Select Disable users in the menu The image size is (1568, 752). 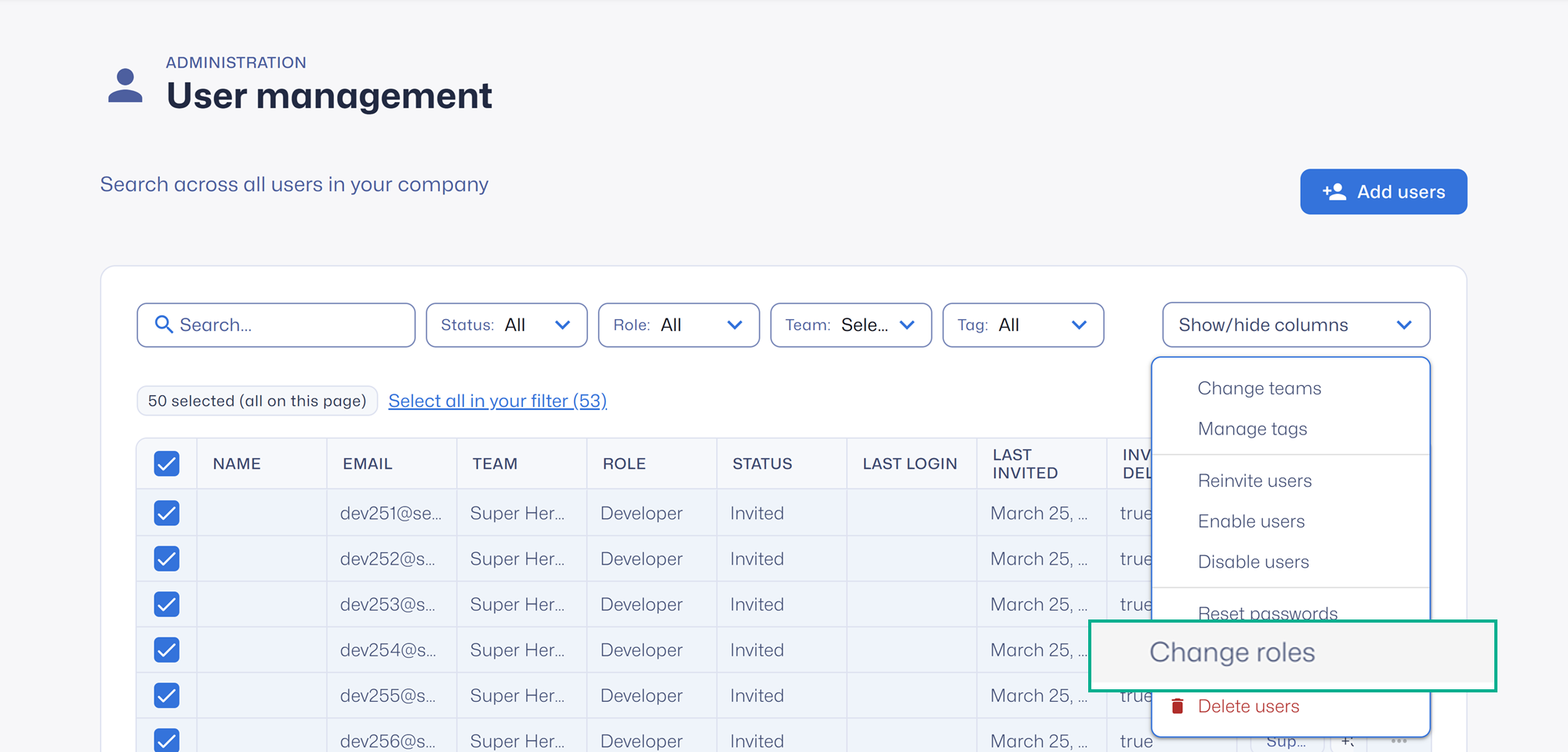coord(1254,561)
